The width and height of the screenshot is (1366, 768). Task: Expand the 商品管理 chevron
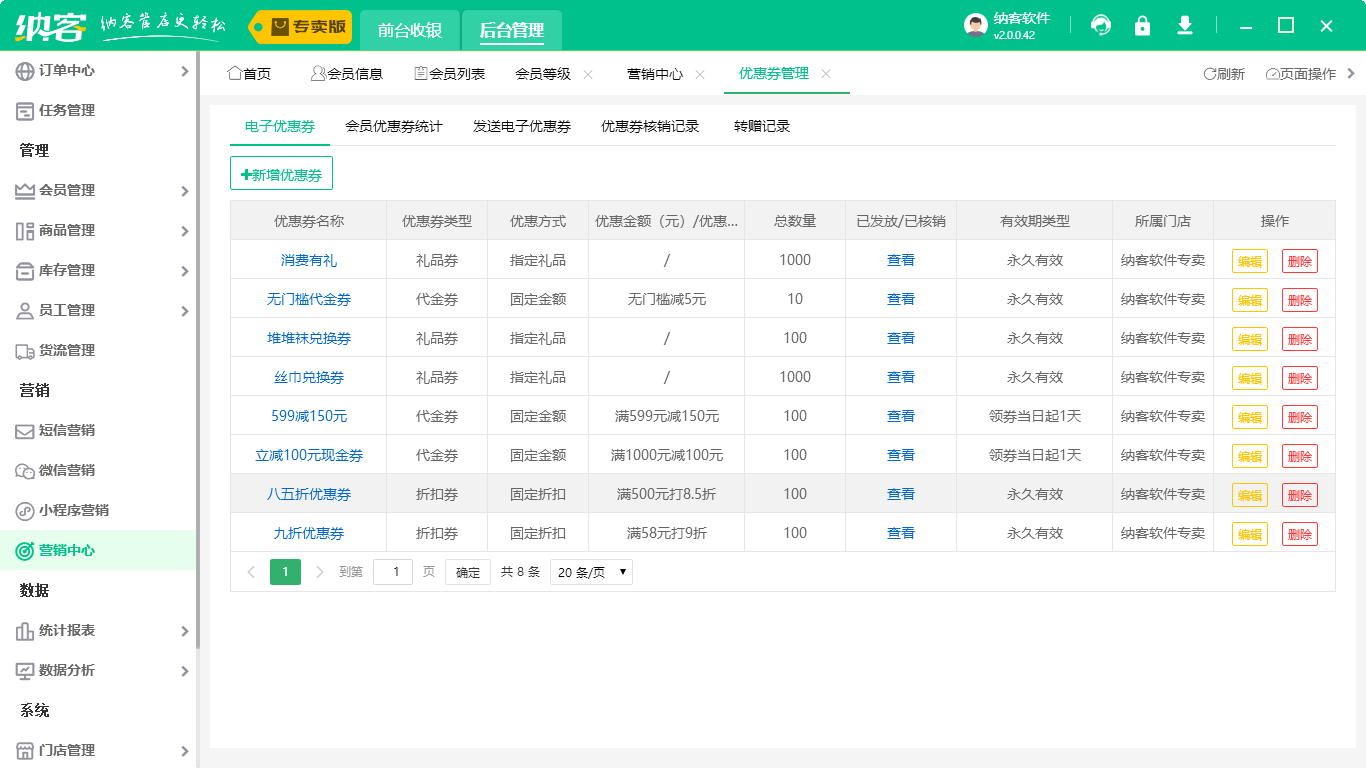(x=185, y=230)
